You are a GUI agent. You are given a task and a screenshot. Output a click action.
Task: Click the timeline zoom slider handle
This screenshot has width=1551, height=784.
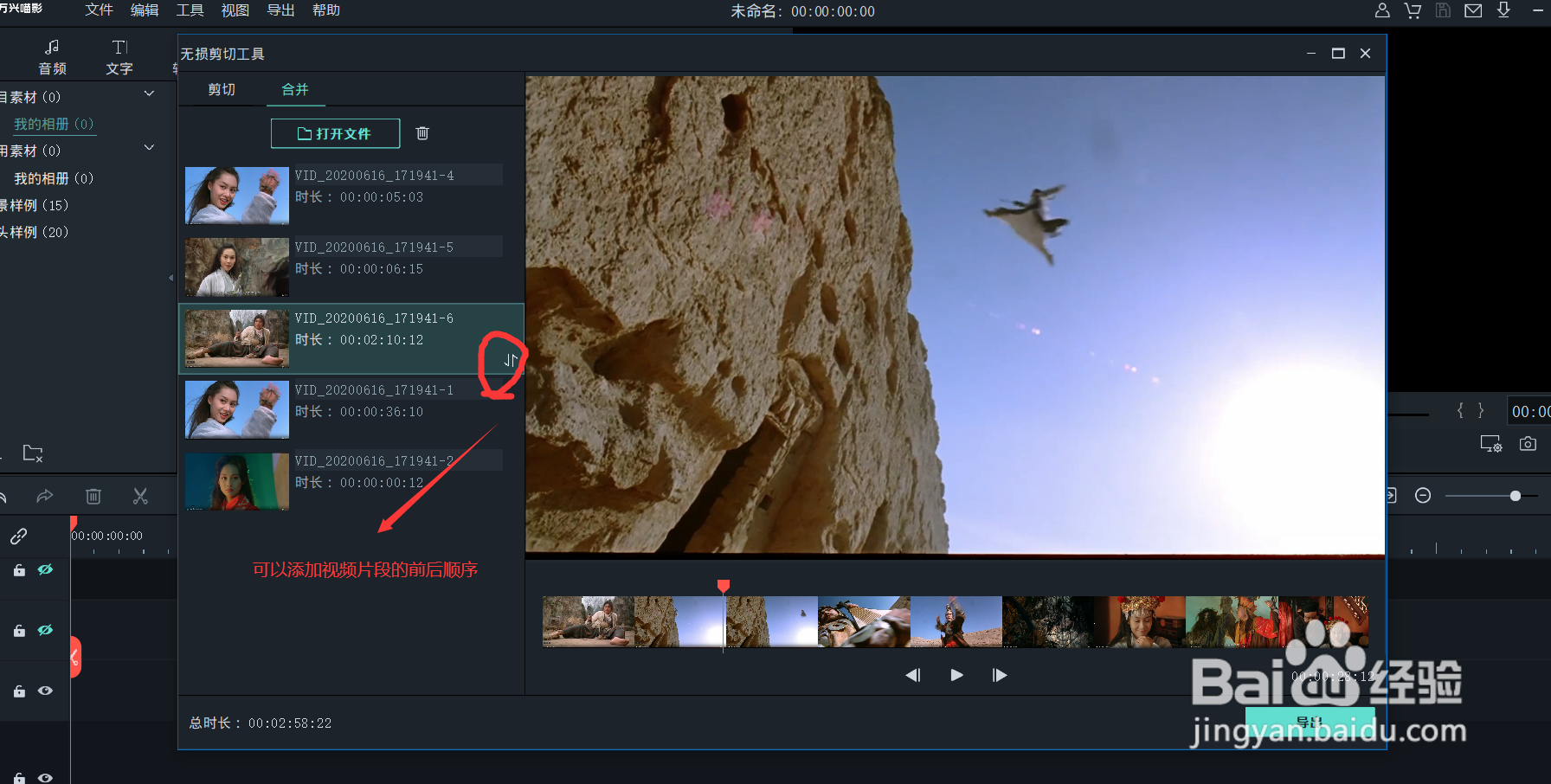[1516, 496]
